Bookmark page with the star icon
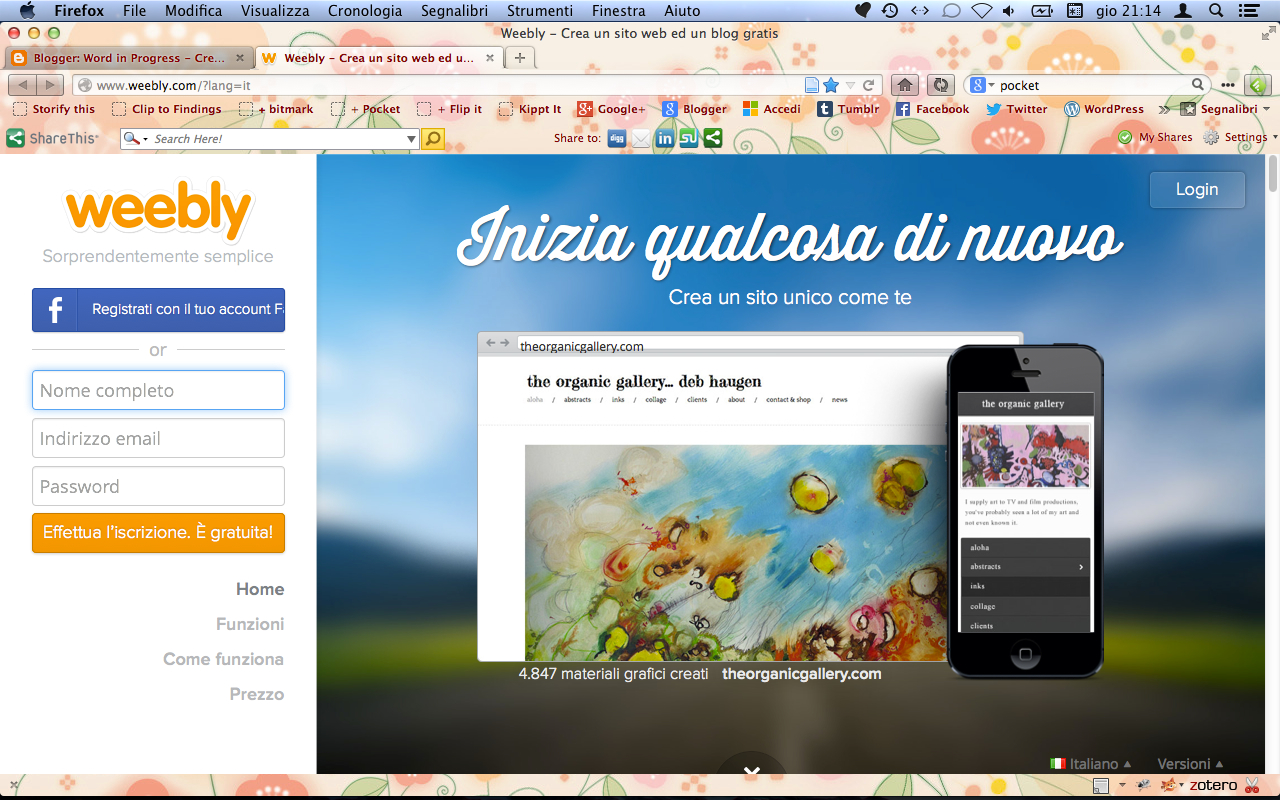This screenshot has width=1280, height=800. [x=830, y=85]
